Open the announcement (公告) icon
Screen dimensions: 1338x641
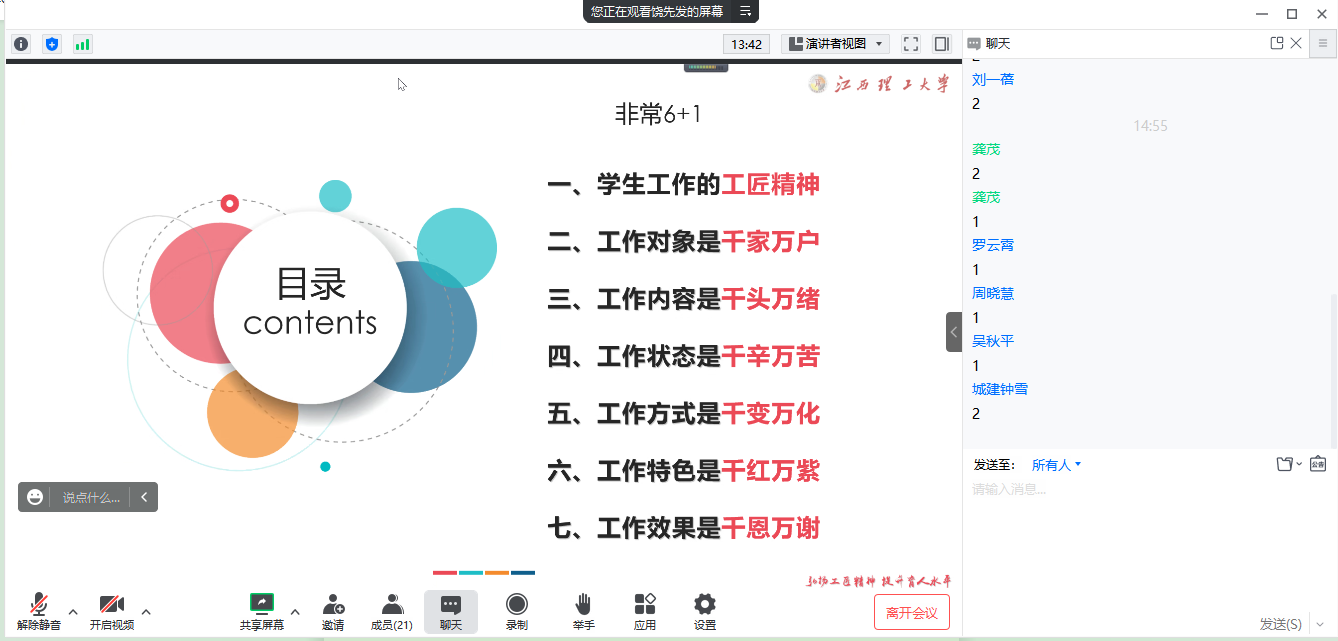click(1318, 464)
